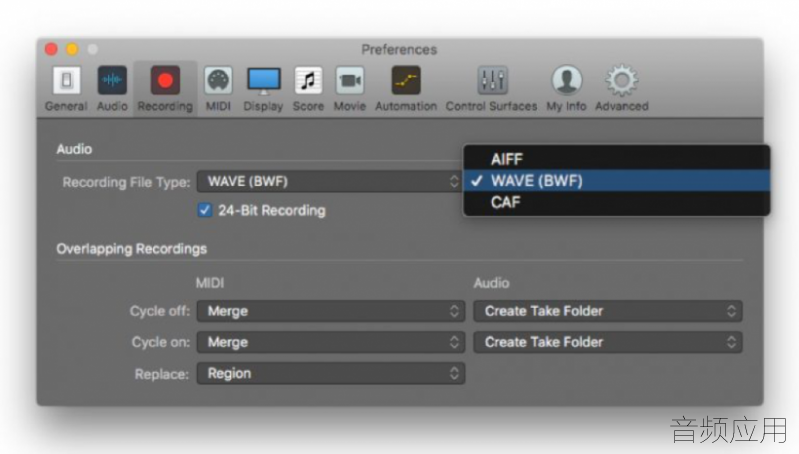Viewport: 799px width, 454px height.
Task: Open the Display monitor preferences icon
Action: pos(263,81)
